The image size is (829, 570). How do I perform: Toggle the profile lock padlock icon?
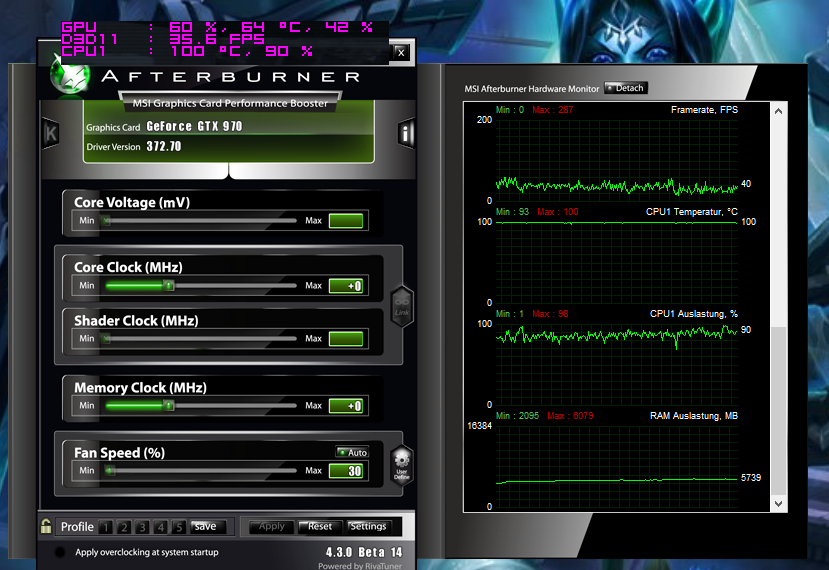(46, 526)
